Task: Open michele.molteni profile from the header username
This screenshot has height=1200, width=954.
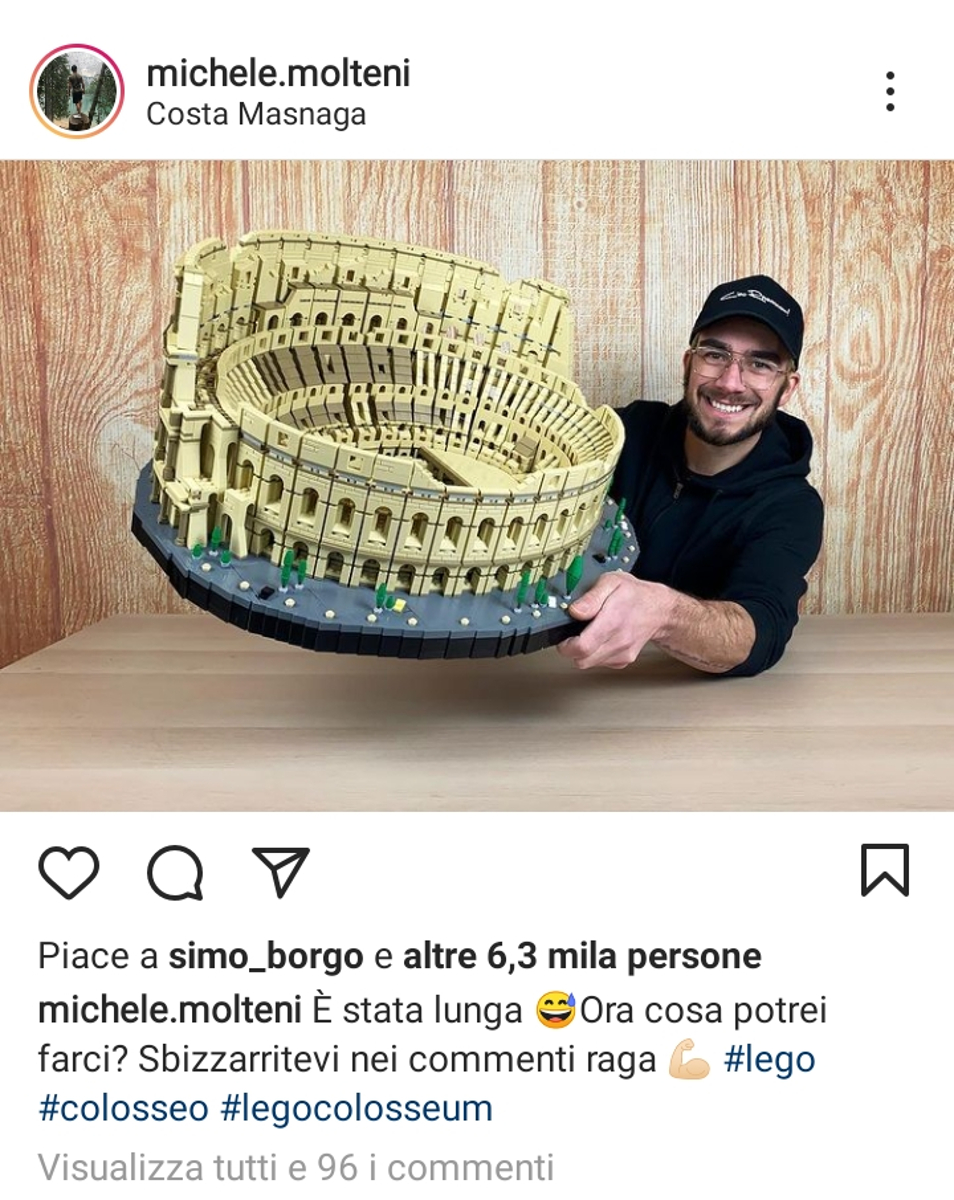Action: [278, 73]
